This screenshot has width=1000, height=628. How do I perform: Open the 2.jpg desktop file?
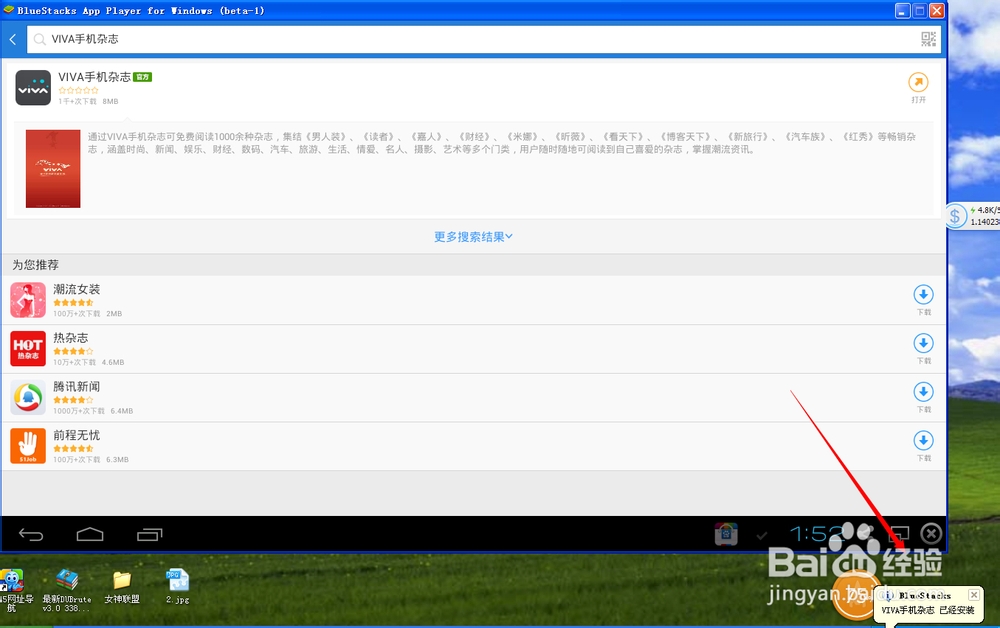(177, 586)
